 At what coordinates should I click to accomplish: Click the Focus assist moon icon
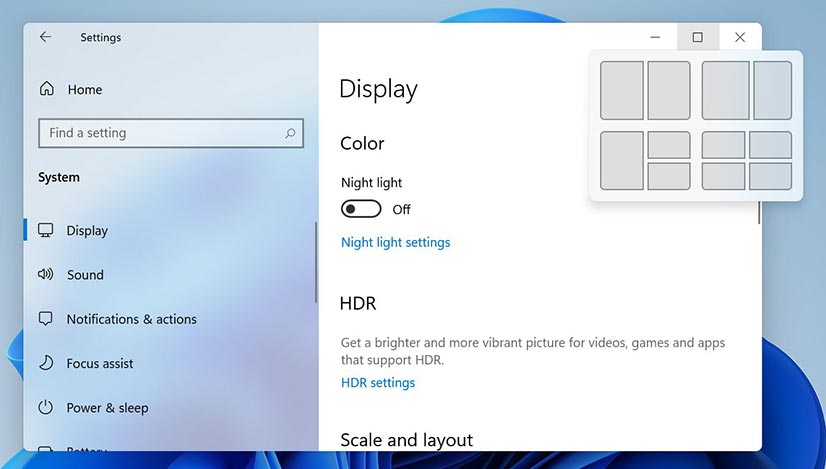pyautogui.click(x=46, y=363)
